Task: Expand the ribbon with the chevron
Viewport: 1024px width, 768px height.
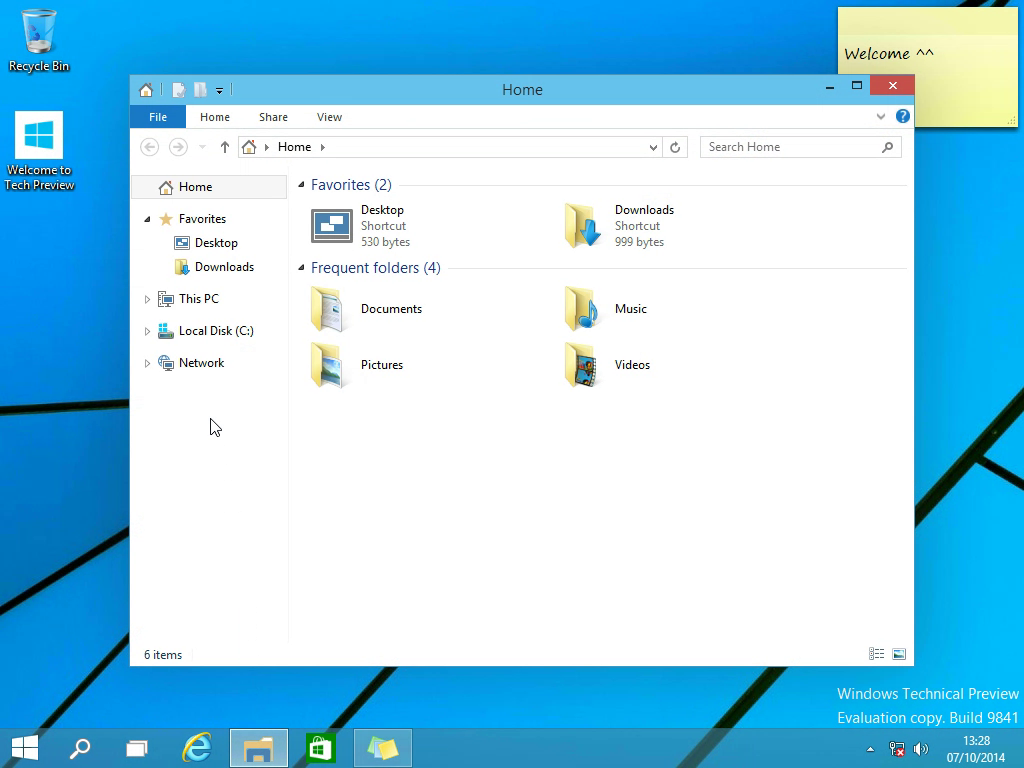Action: tap(881, 116)
